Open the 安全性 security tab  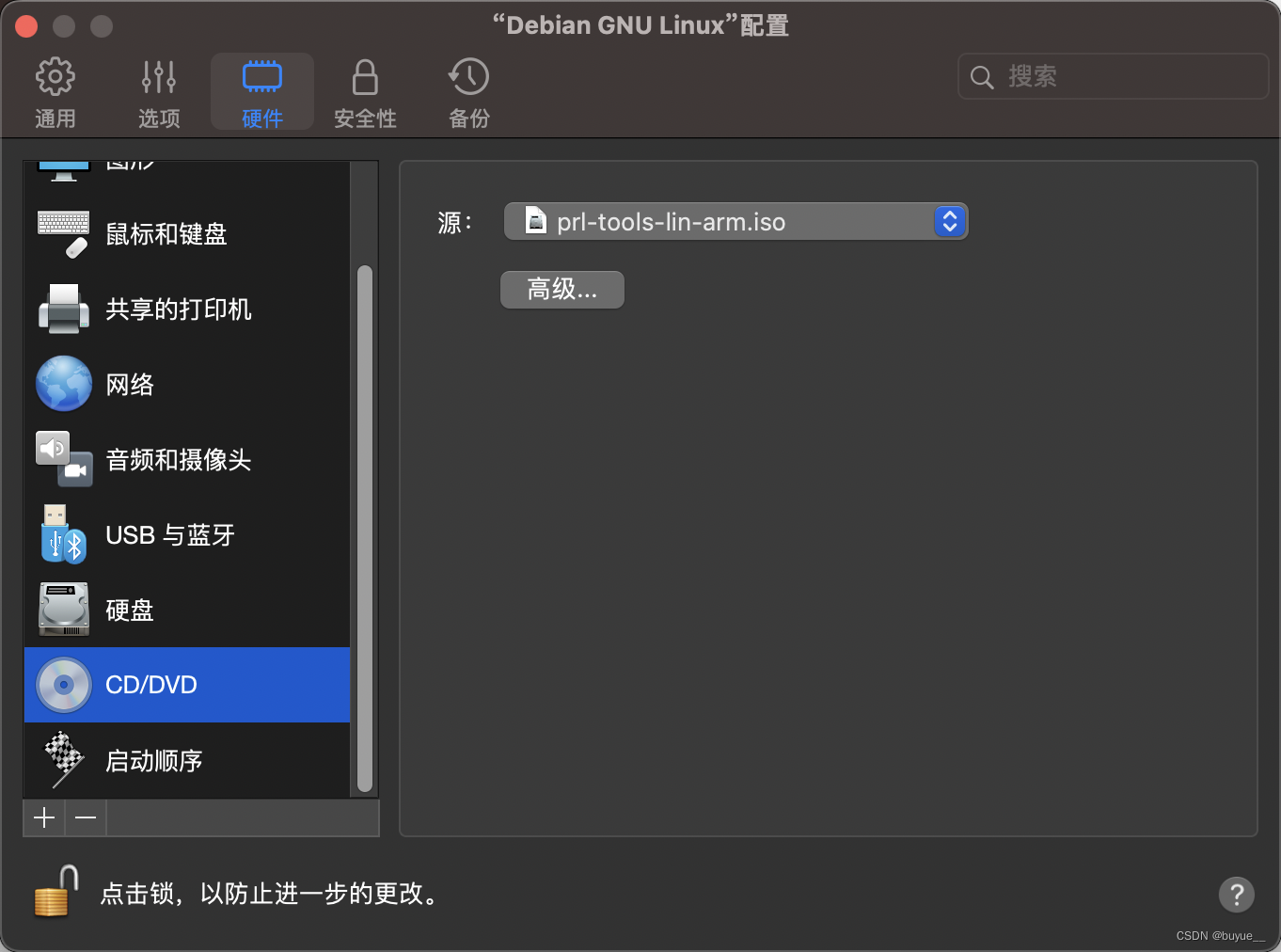click(x=365, y=92)
